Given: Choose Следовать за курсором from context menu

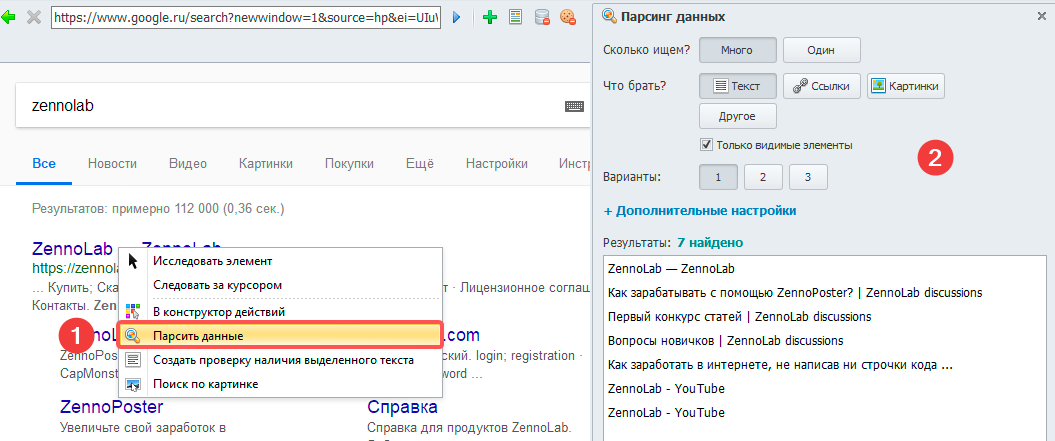Looking at the screenshot, I should [x=280, y=285].
